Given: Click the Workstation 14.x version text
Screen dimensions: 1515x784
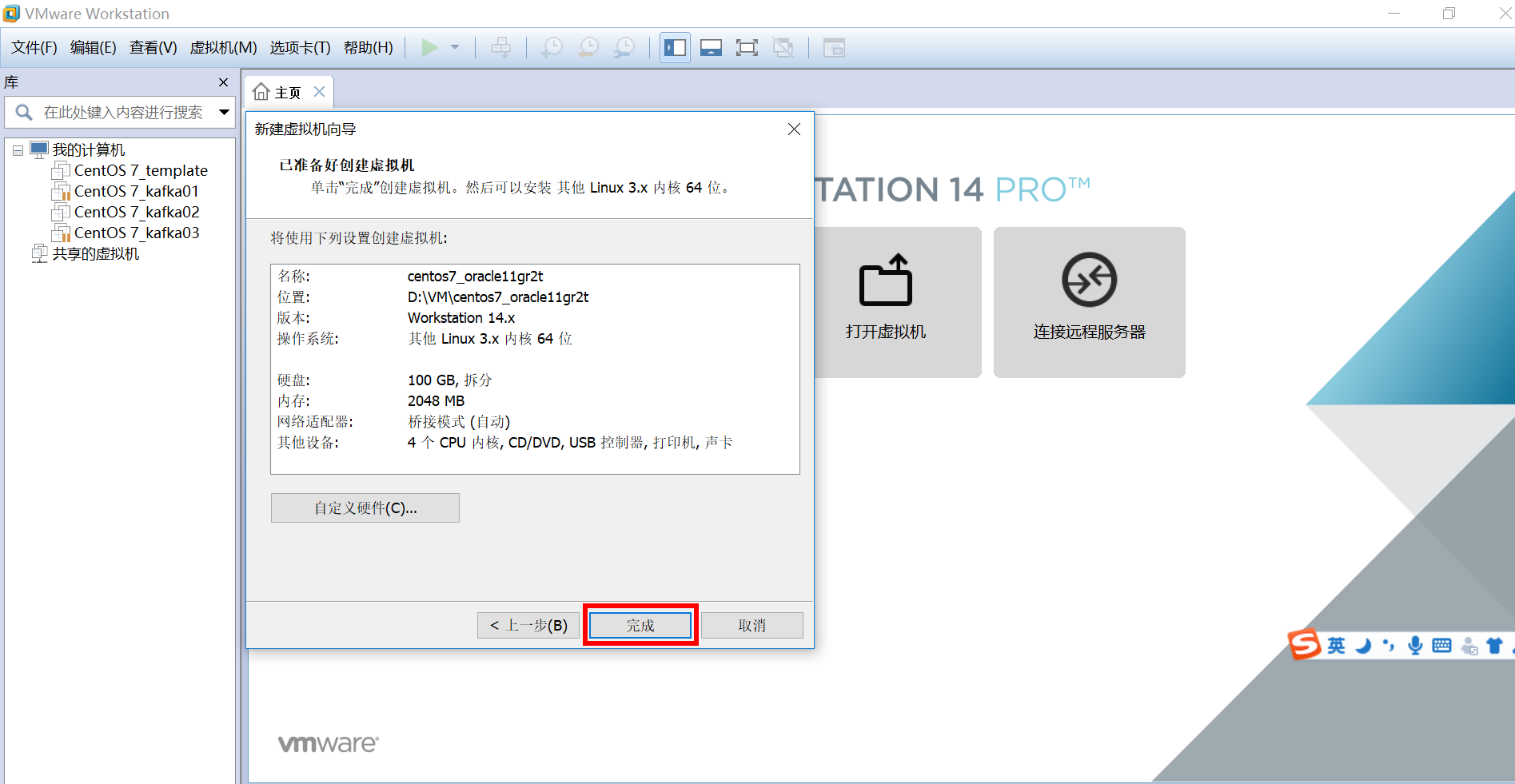Looking at the screenshot, I should coord(461,318).
